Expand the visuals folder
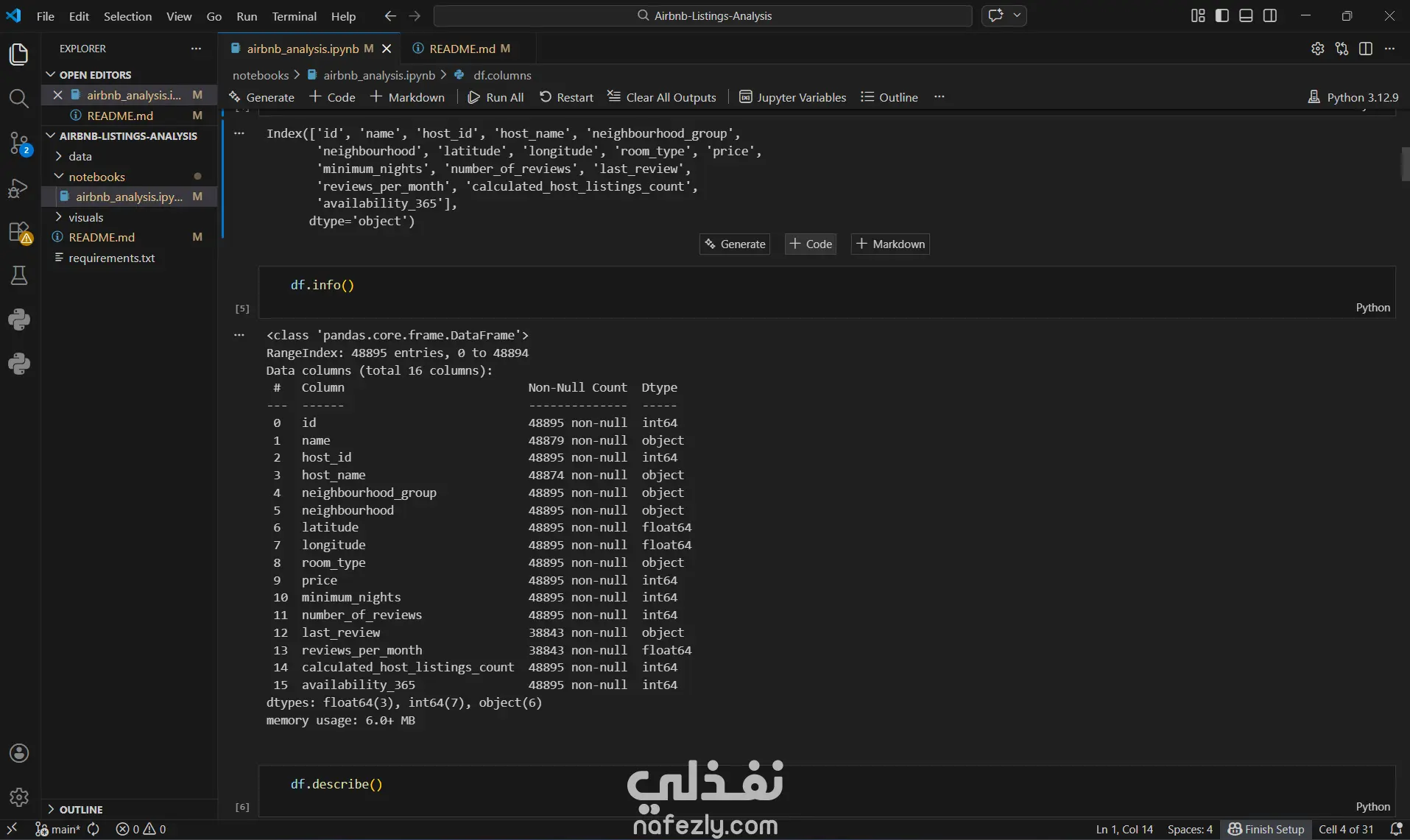1410x840 pixels. [85, 217]
